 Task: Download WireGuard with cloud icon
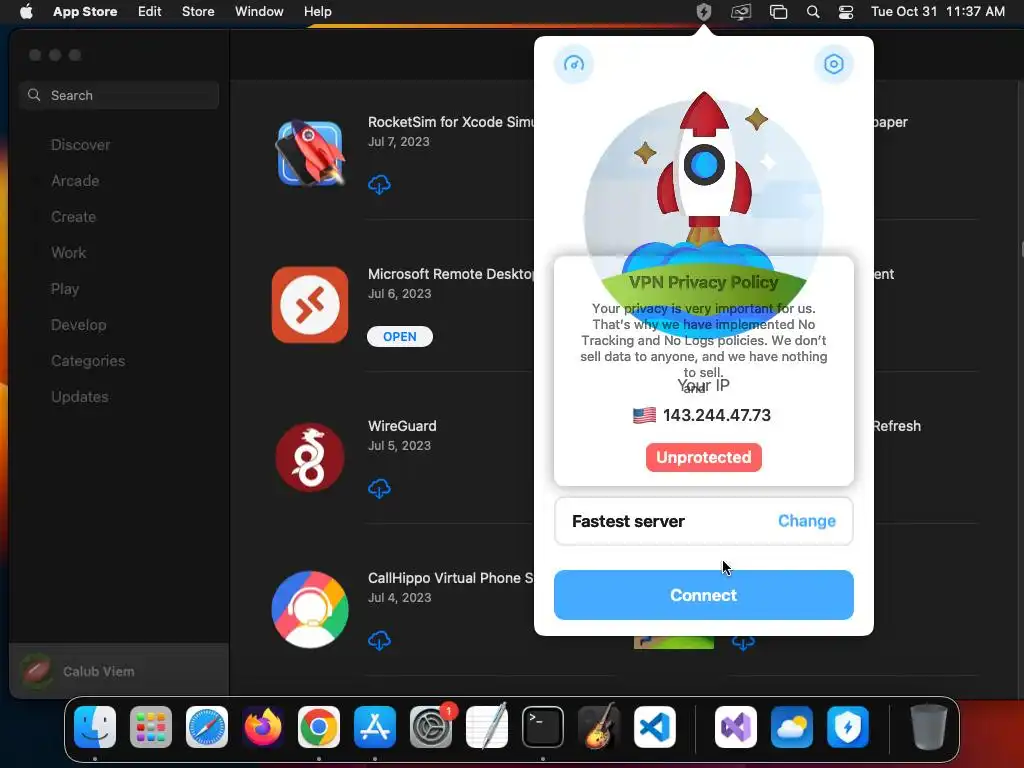pos(379,488)
